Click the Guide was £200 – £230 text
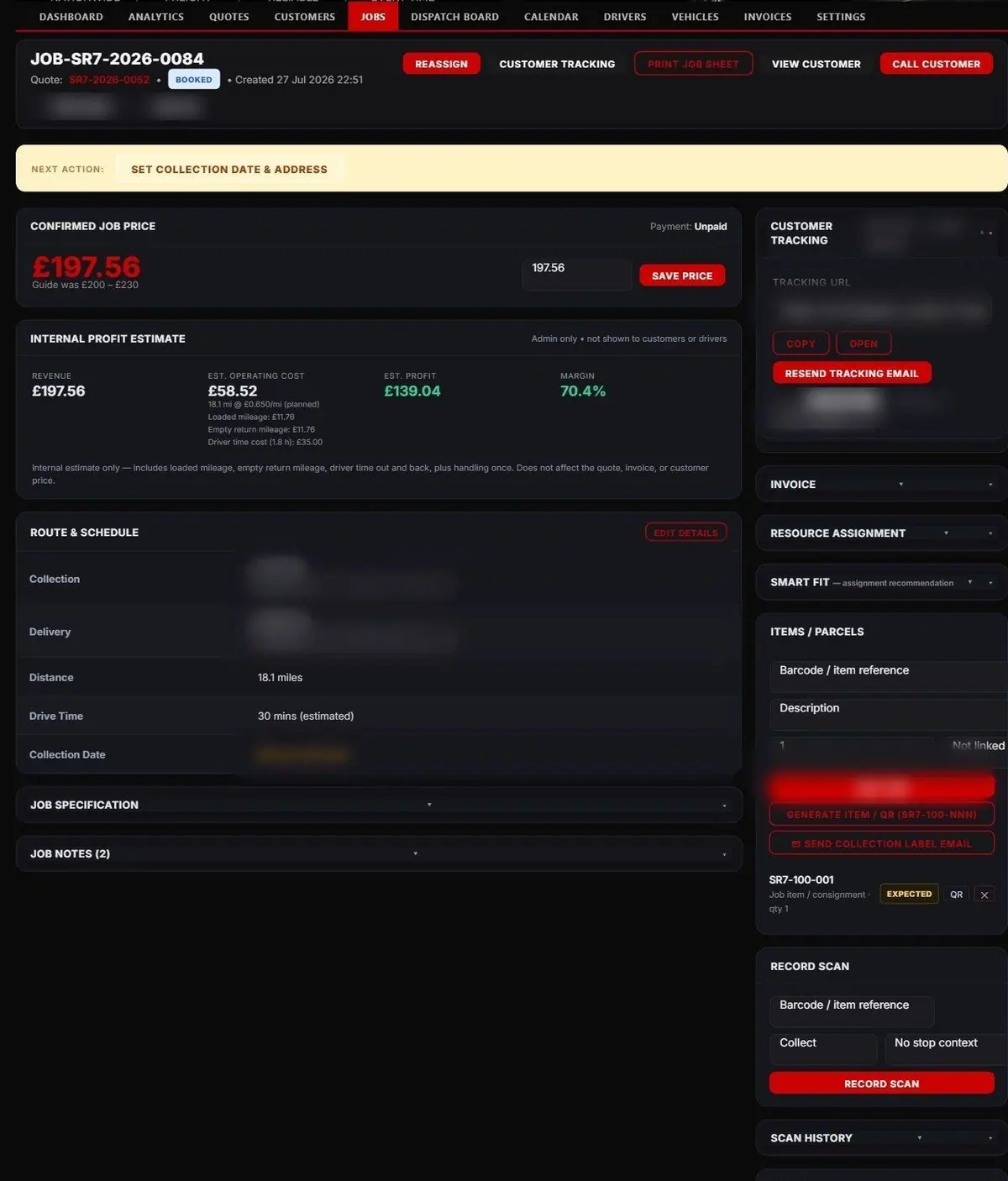 pyautogui.click(x=85, y=285)
